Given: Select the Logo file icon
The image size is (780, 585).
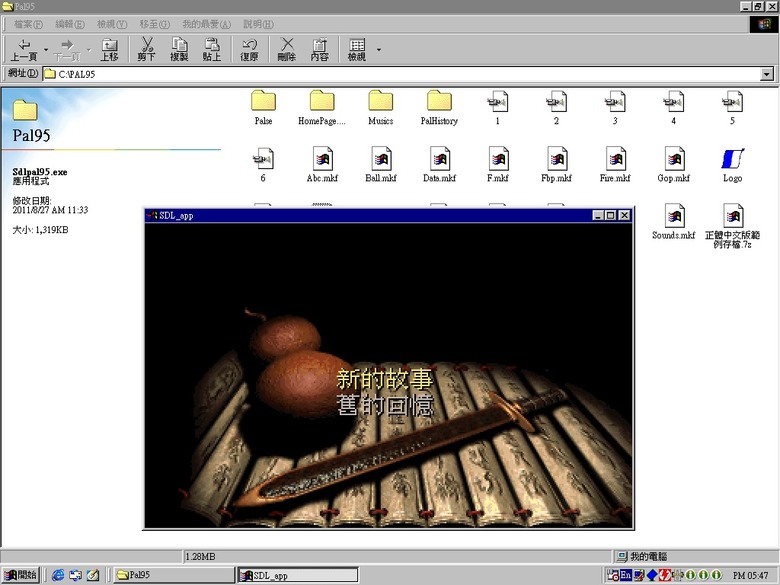Looking at the screenshot, I should click(733, 158).
